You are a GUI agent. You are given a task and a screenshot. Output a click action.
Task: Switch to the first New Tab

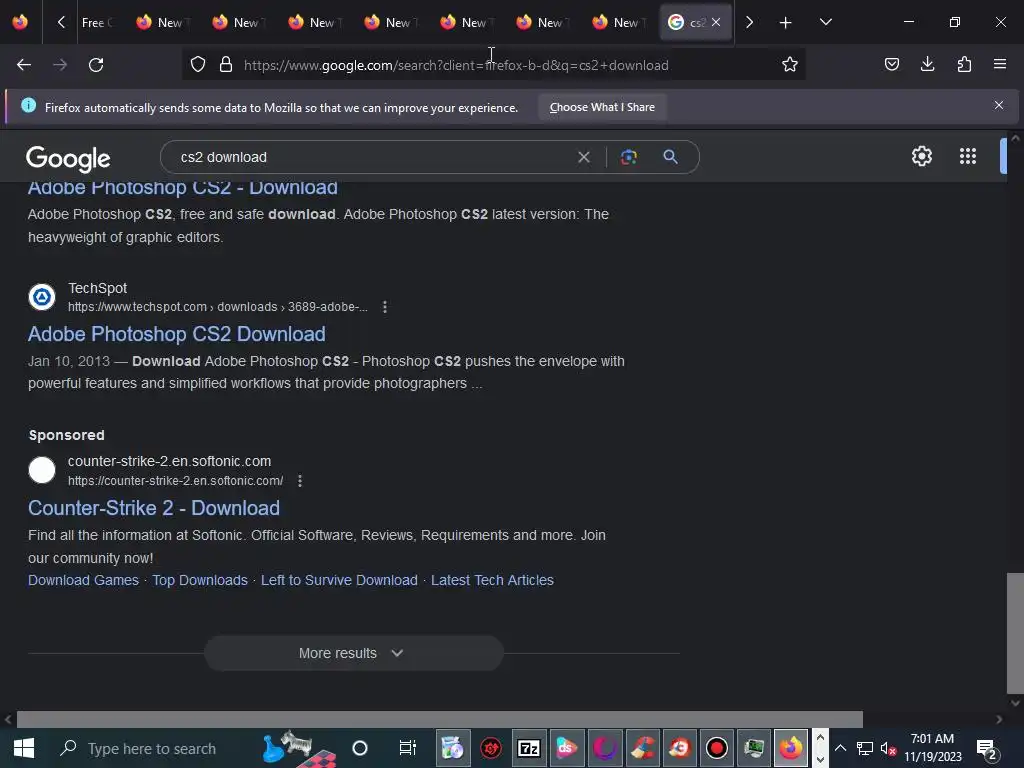pos(161,23)
